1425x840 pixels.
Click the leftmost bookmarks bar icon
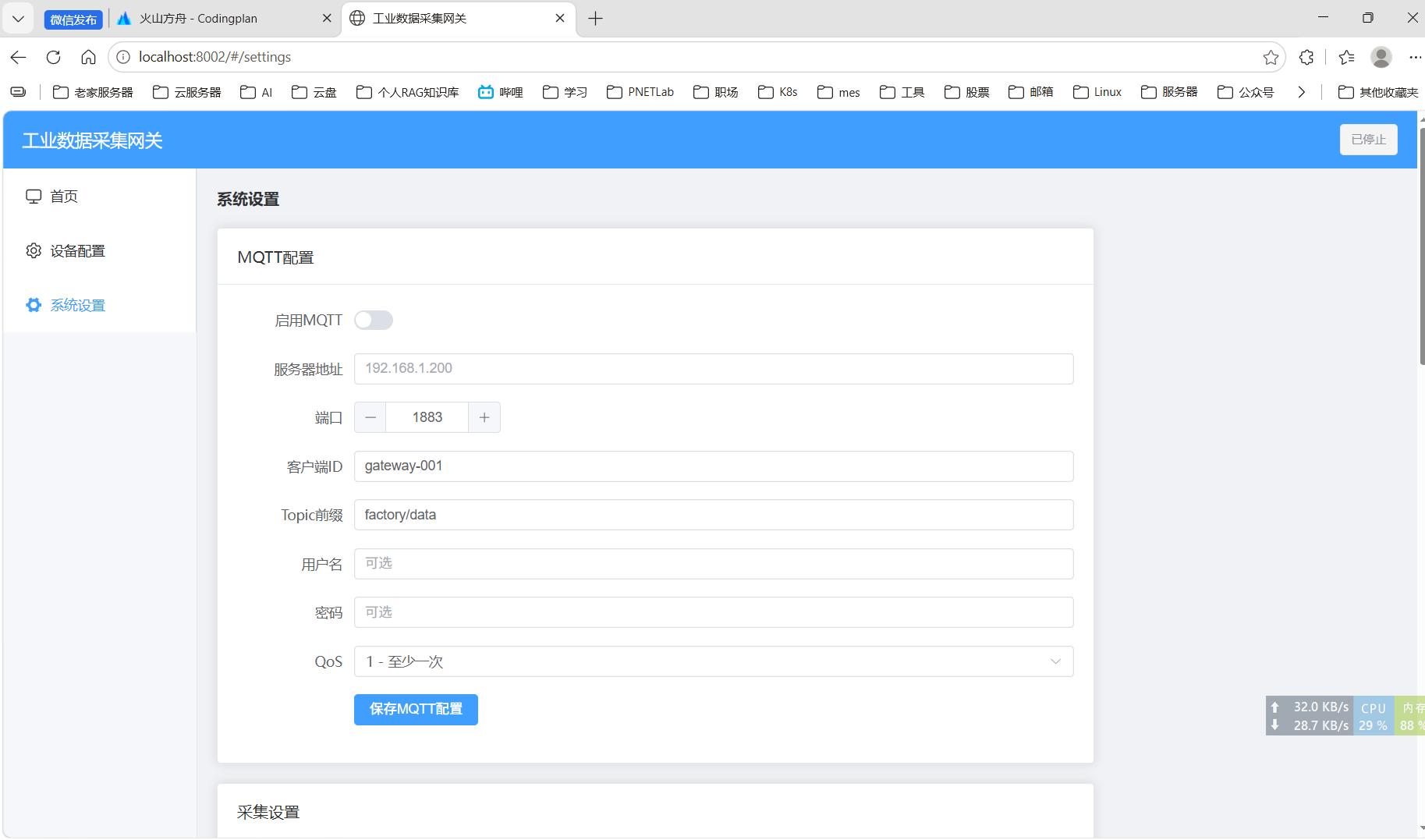tap(18, 92)
